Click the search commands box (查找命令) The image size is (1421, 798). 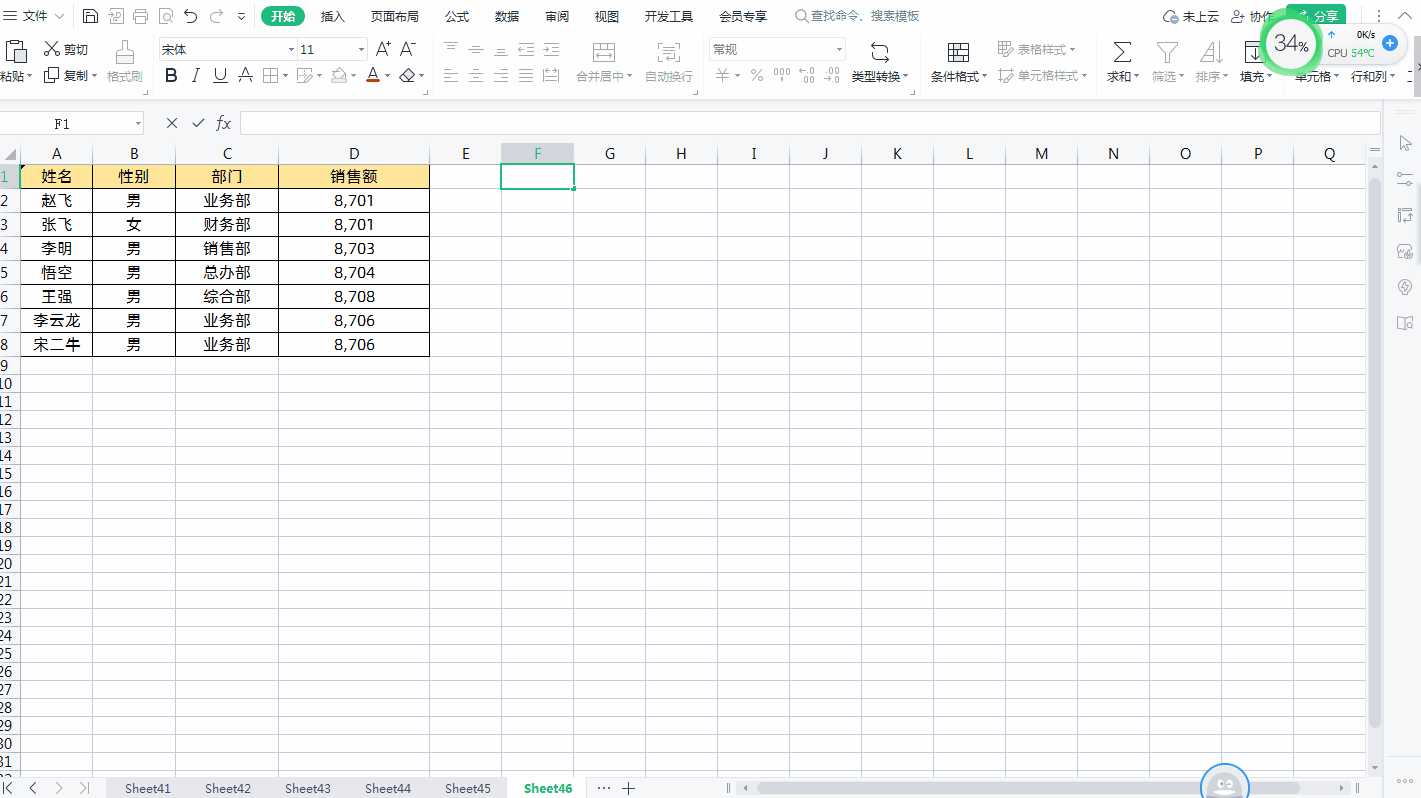857,16
